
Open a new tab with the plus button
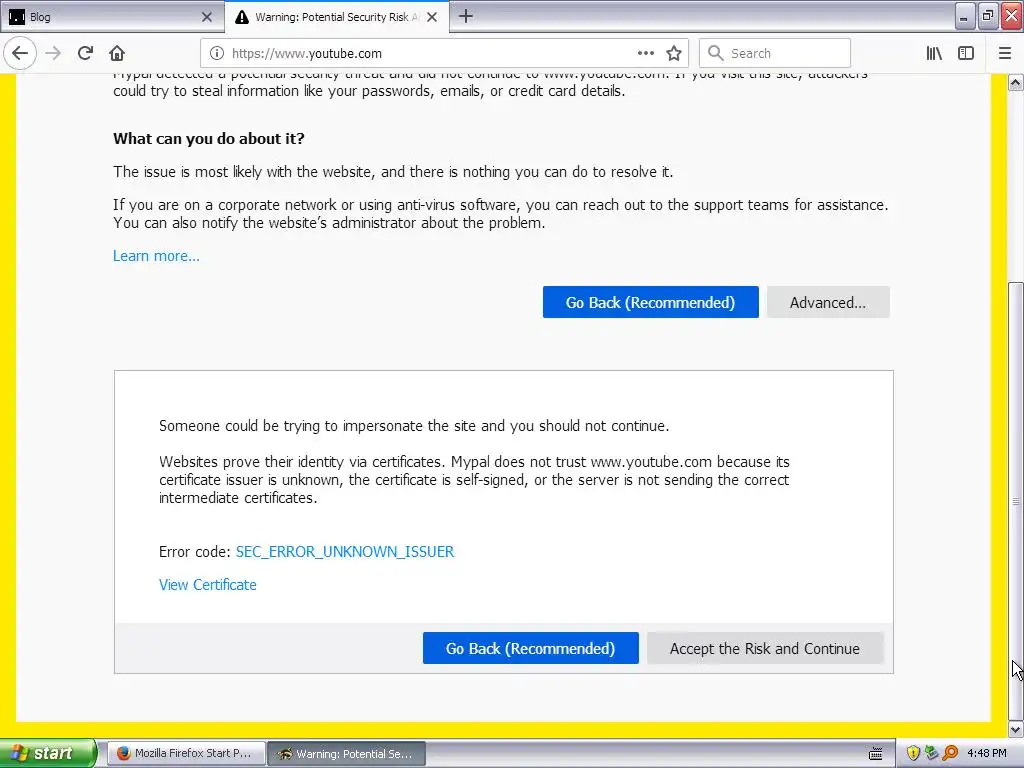pyautogui.click(x=466, y=16)
